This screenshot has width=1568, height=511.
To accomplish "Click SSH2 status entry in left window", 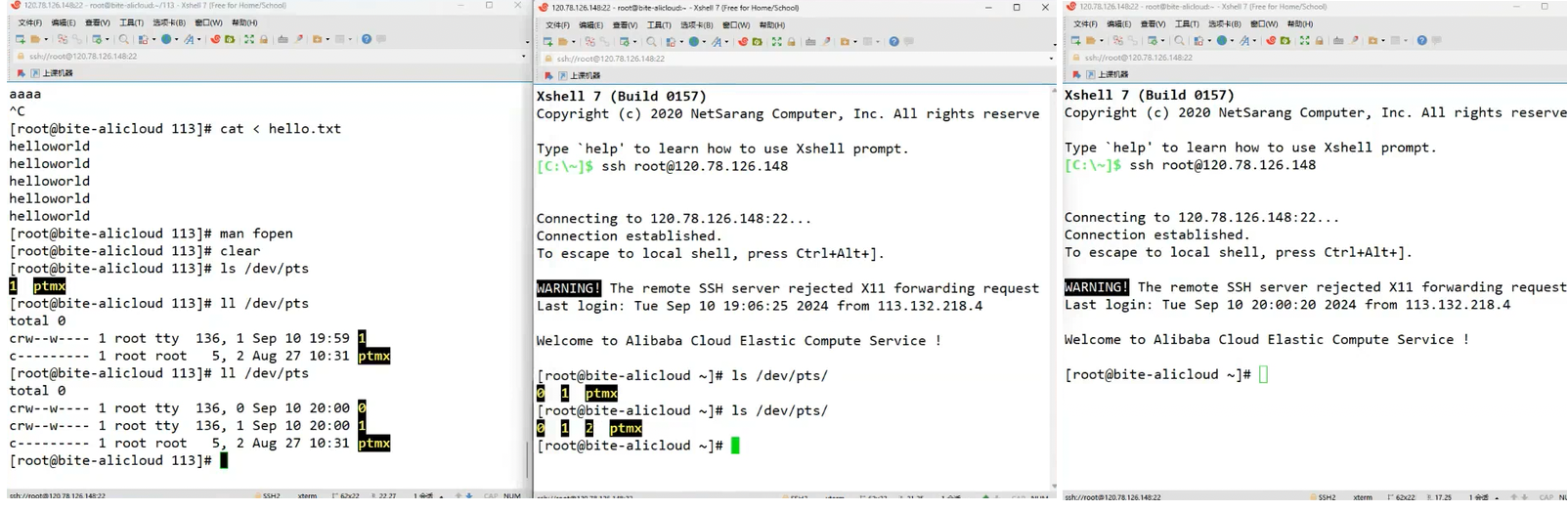I will pyautogui.click(x=267, y=496).
